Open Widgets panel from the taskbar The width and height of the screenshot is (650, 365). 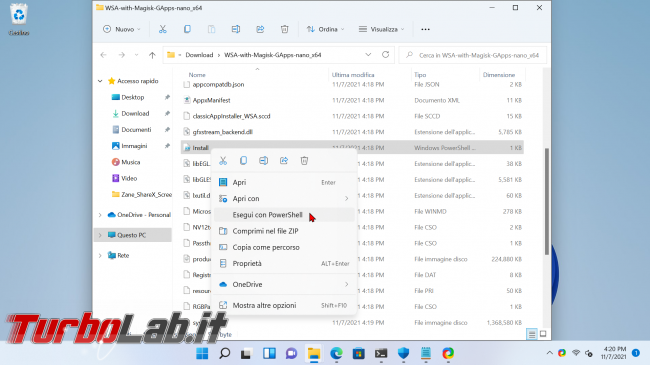tap(269, 353)
